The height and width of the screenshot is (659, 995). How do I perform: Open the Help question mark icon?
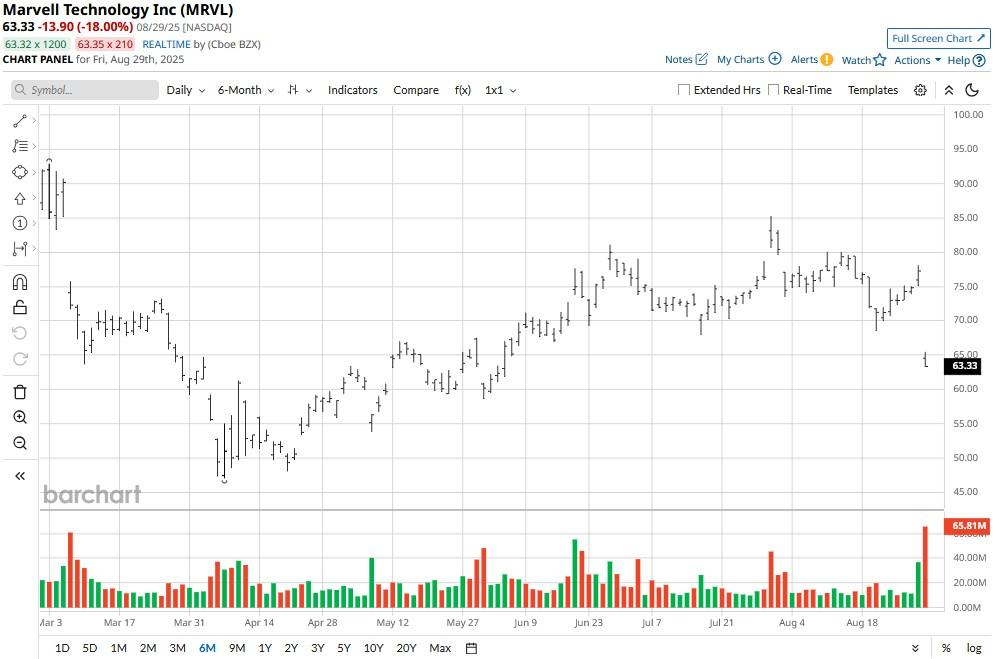[979, 60]
